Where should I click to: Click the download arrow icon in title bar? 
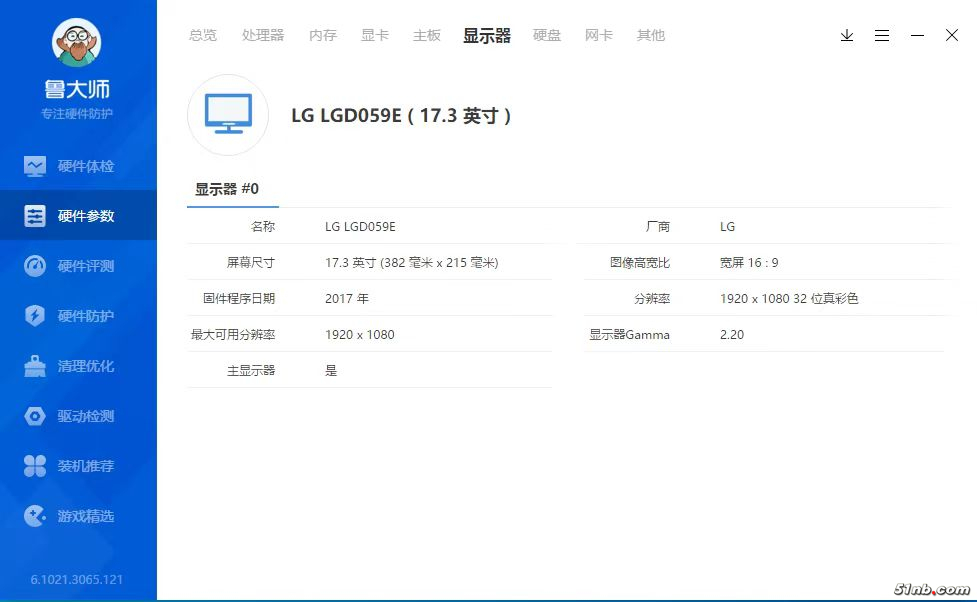point(847,35)
